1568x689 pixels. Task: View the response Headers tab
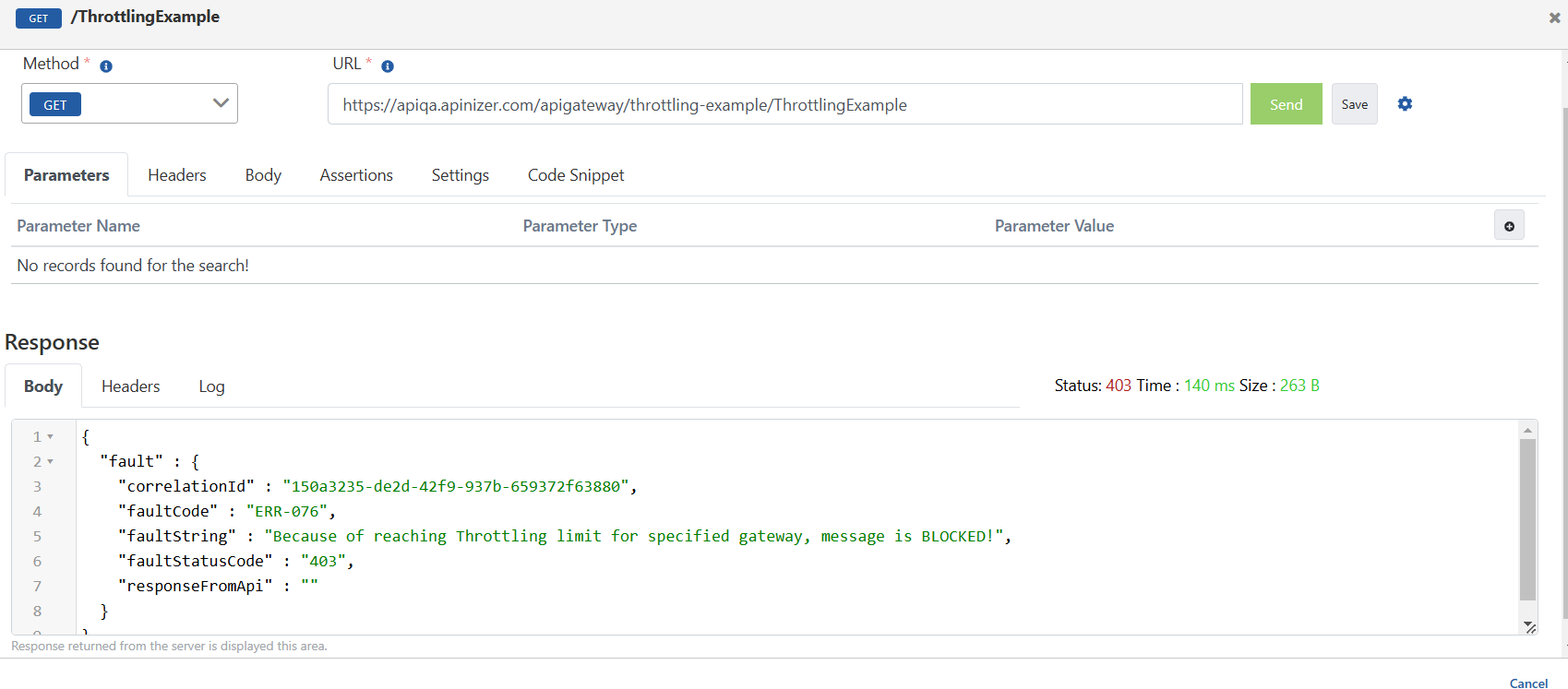pos(131,386)
